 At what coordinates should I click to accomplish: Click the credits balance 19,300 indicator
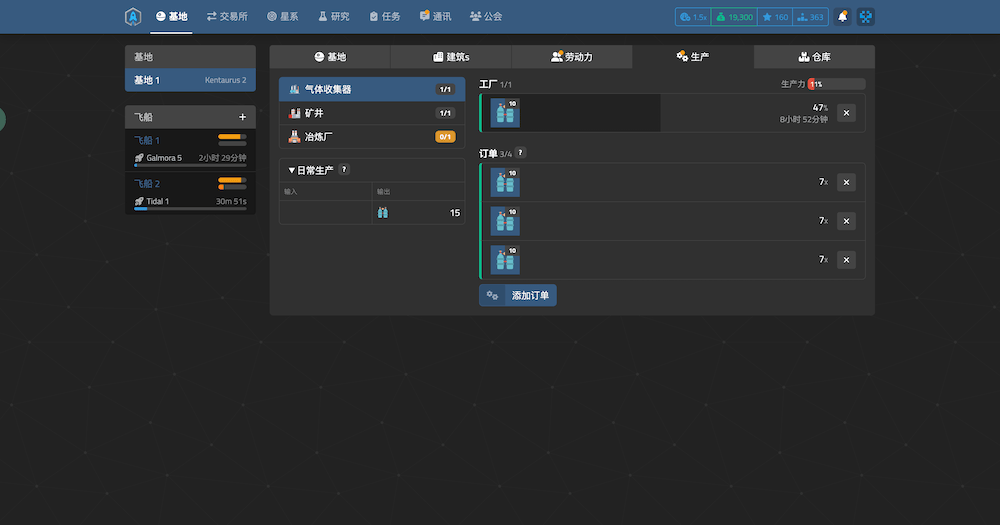pyautogui.click(x=734, y=17)
